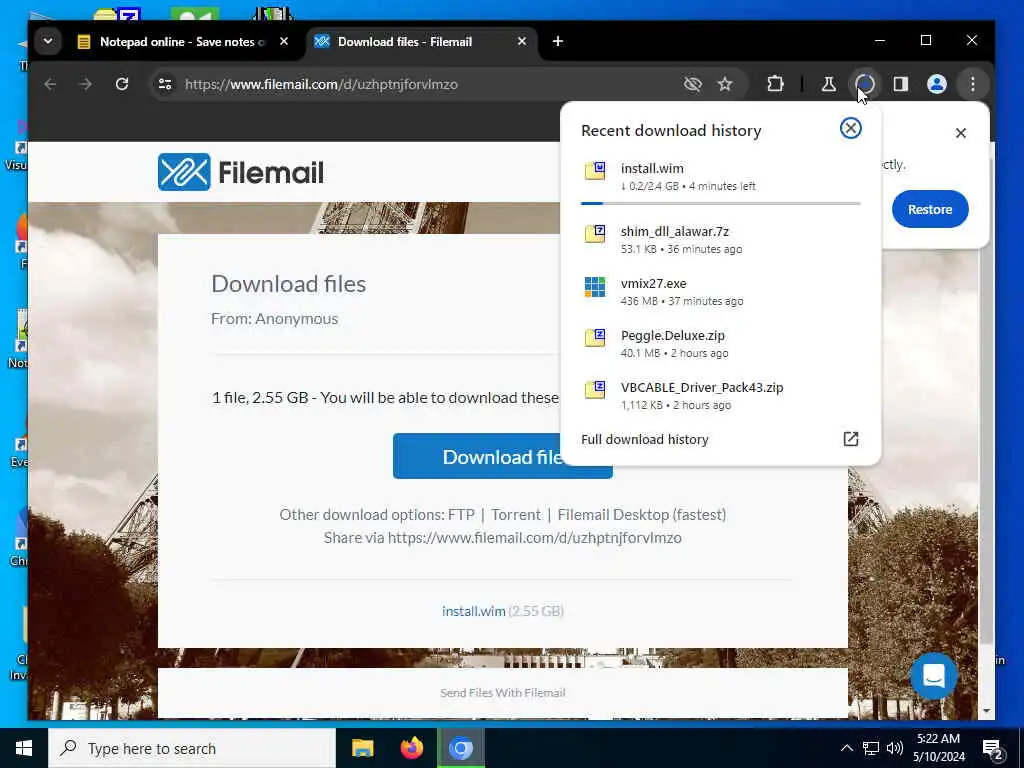Viewport: 1024px width, 768px height.
Task: Choose Torrent download option
Action: tap(516, 515)
